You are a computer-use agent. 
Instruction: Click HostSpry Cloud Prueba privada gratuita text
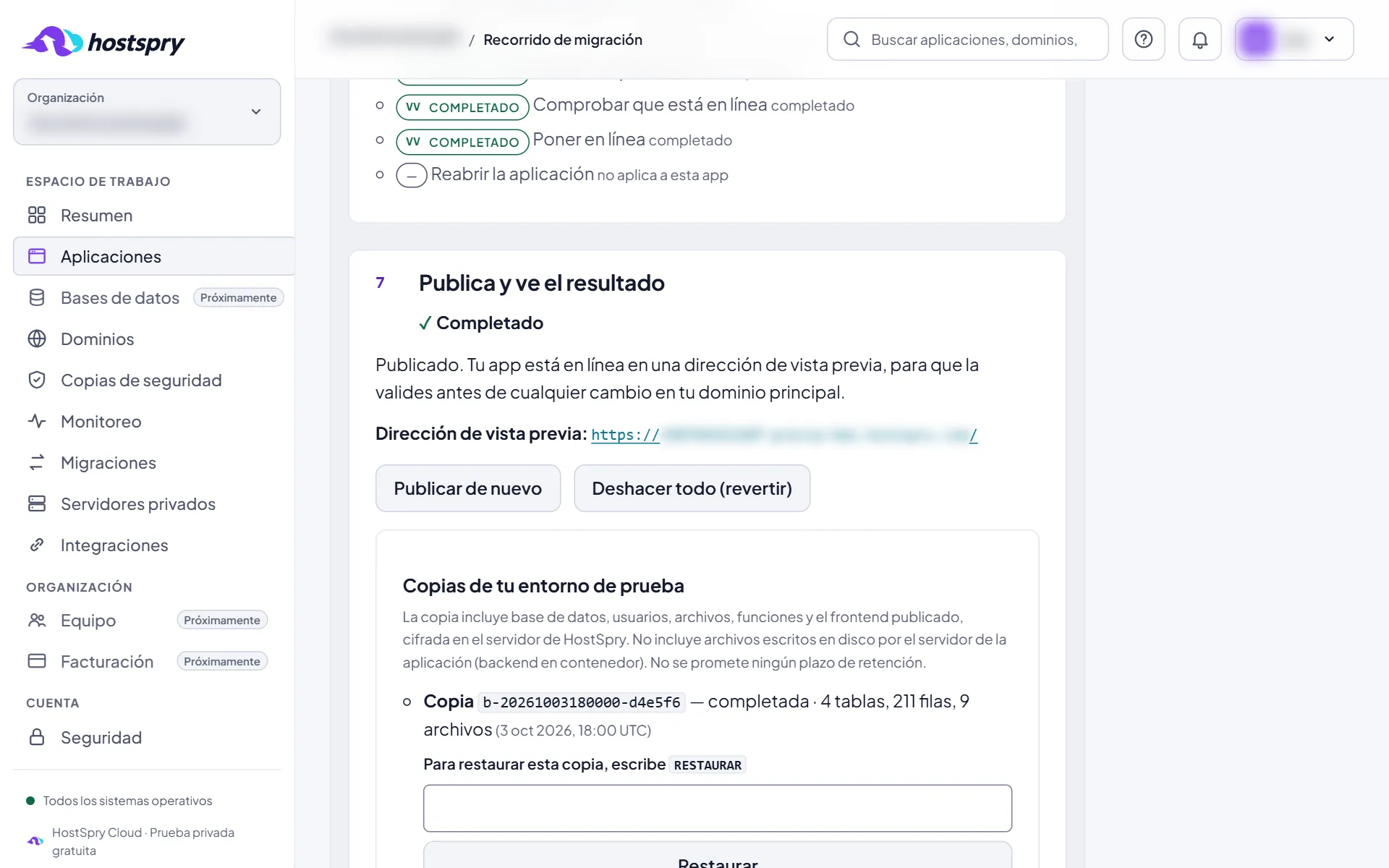pos(143,841)
